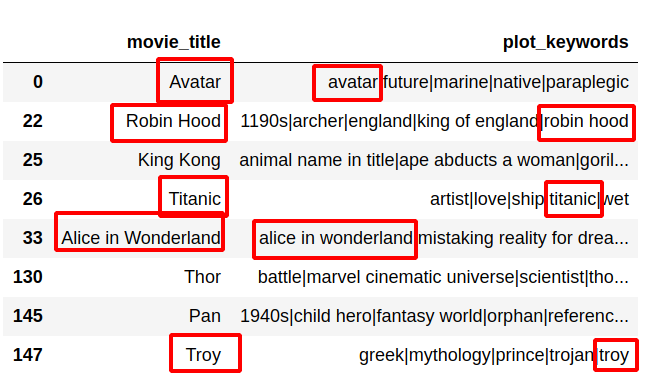The height and width of the screenshot is (375, 656).
Task: Click the Titanic title cell
Action: 195,199
